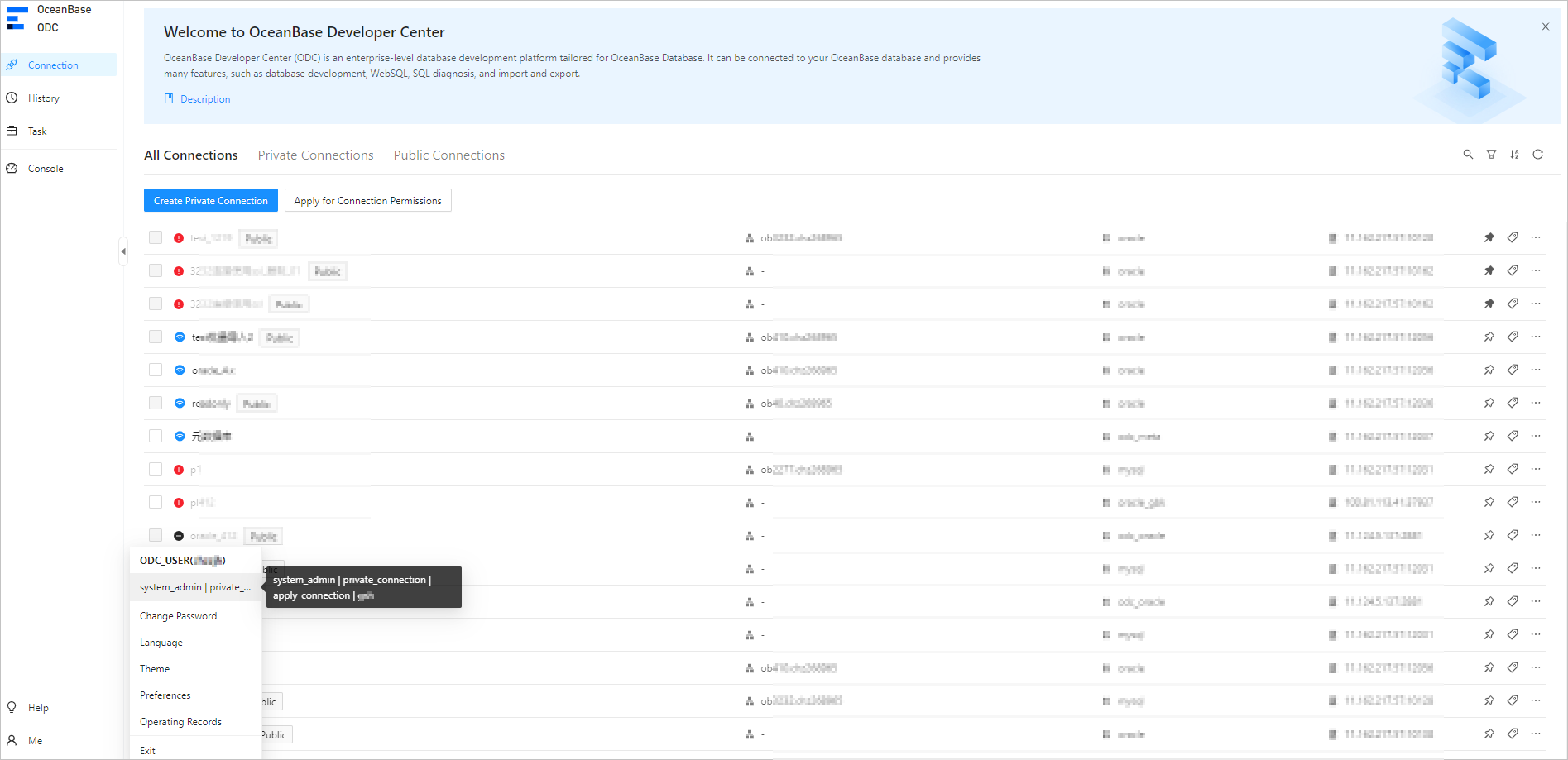Refresh the connection list

click(x=1538, y=155)
